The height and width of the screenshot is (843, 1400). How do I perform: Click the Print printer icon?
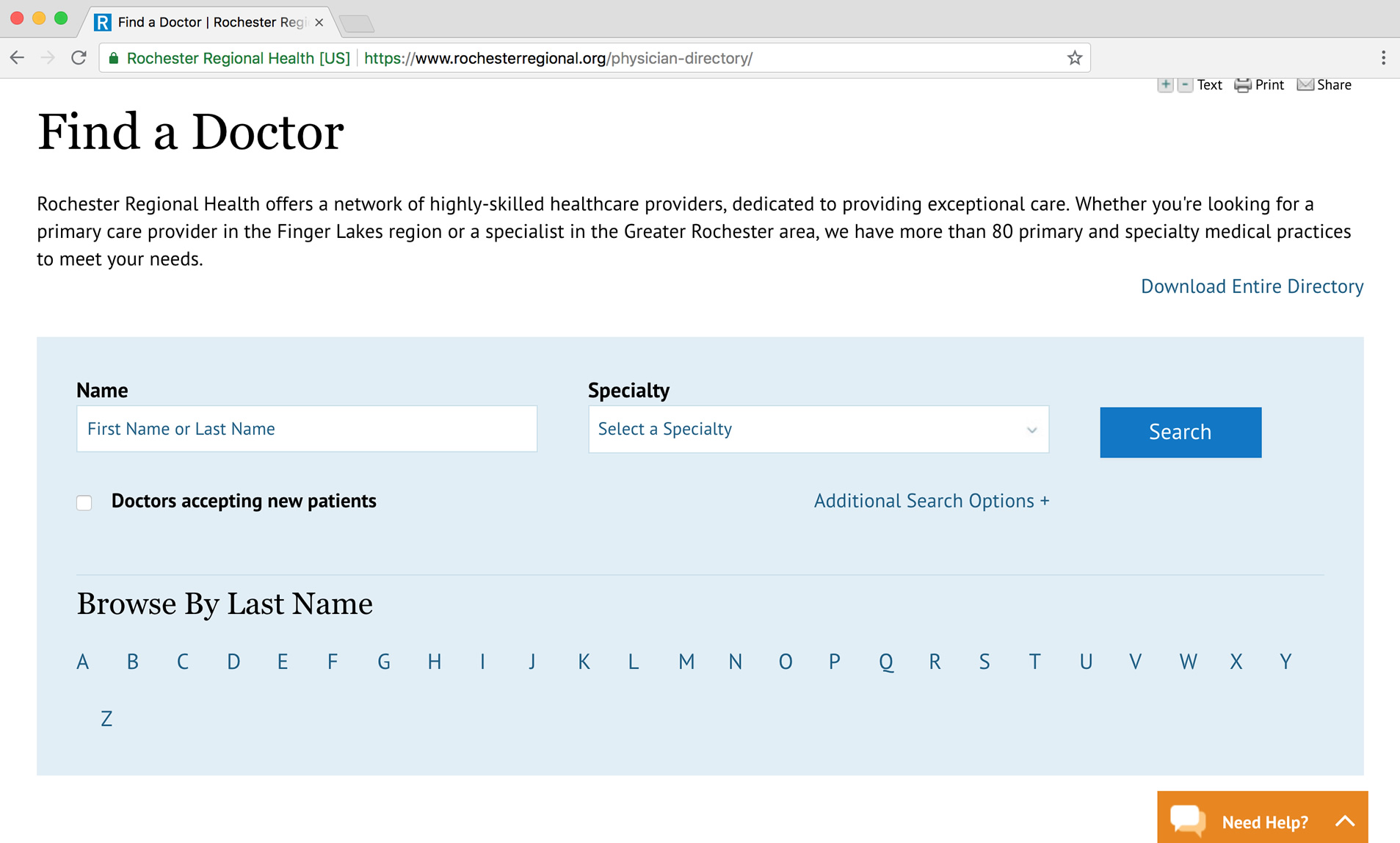coord(1242,85)
